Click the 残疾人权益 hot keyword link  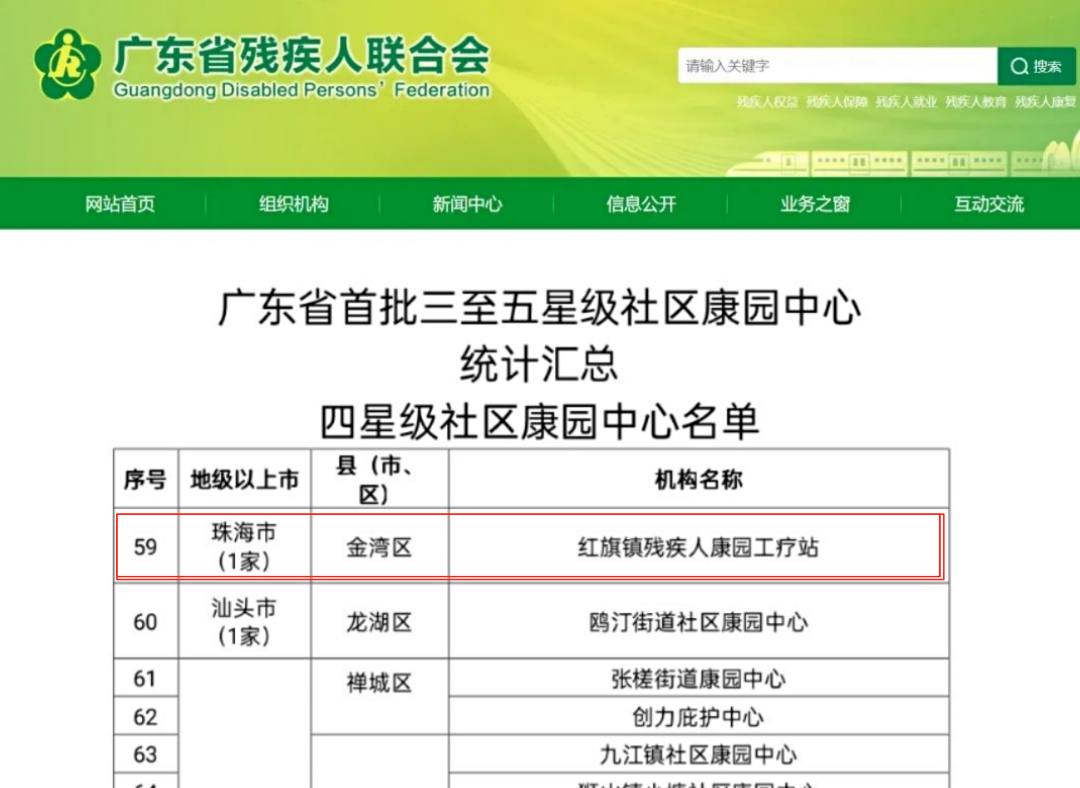click(x=767, y=102)
